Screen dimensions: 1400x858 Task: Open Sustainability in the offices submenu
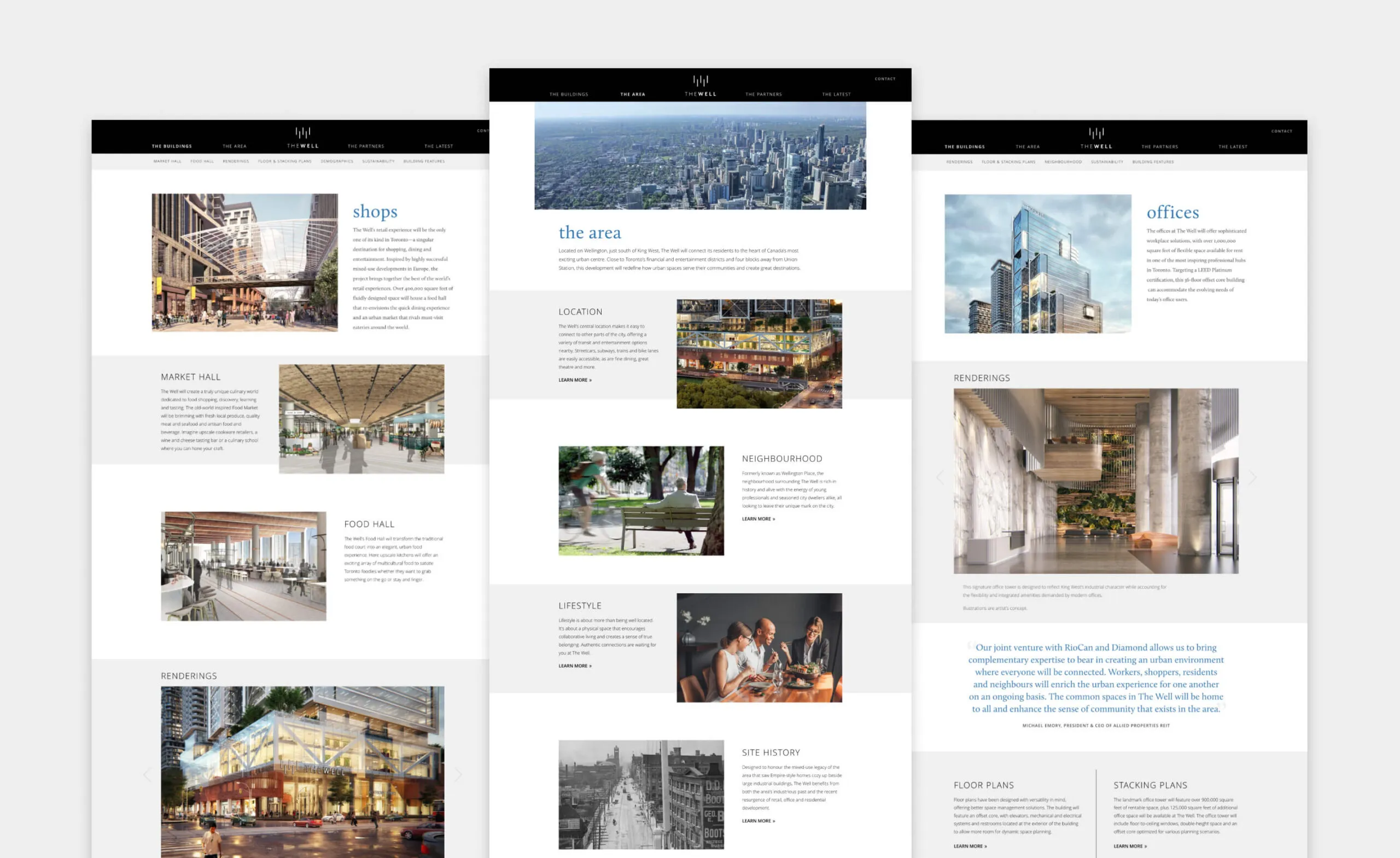[x=1106, y=162]
